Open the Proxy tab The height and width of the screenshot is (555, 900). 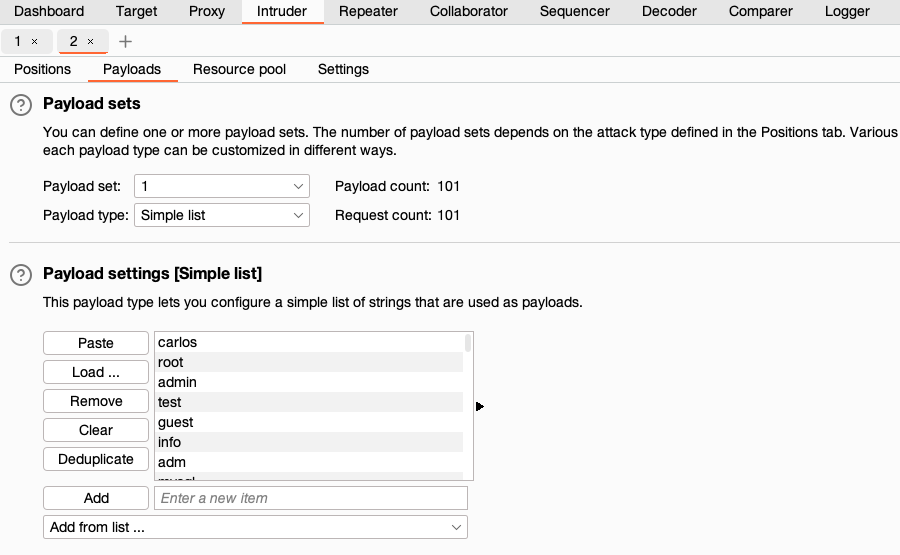tap(207, 11)
